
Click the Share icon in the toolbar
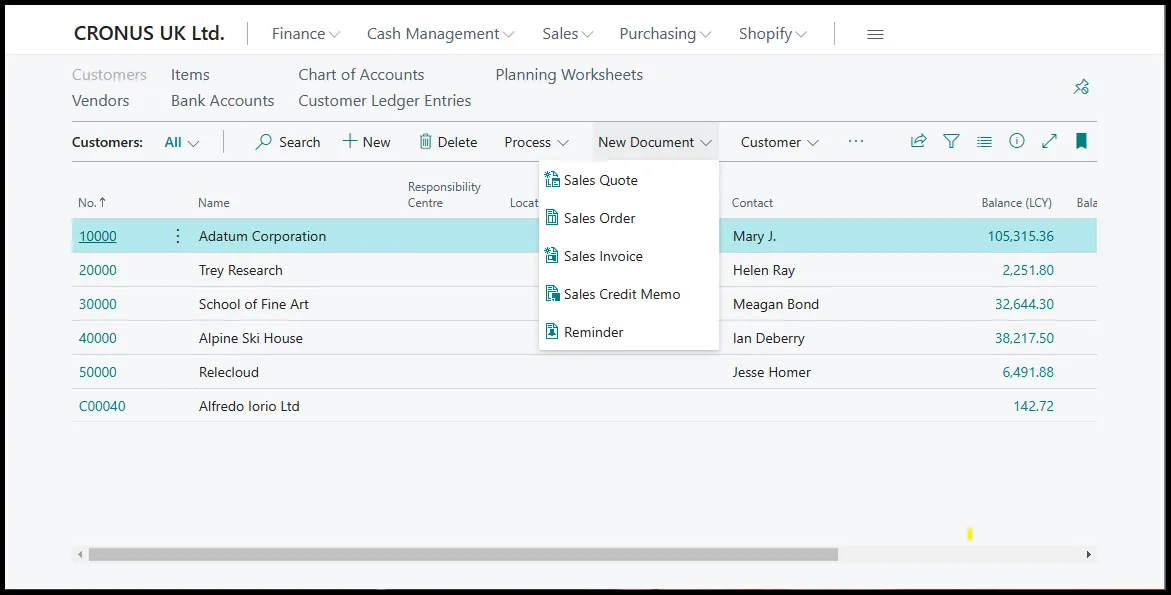(919, 141)
